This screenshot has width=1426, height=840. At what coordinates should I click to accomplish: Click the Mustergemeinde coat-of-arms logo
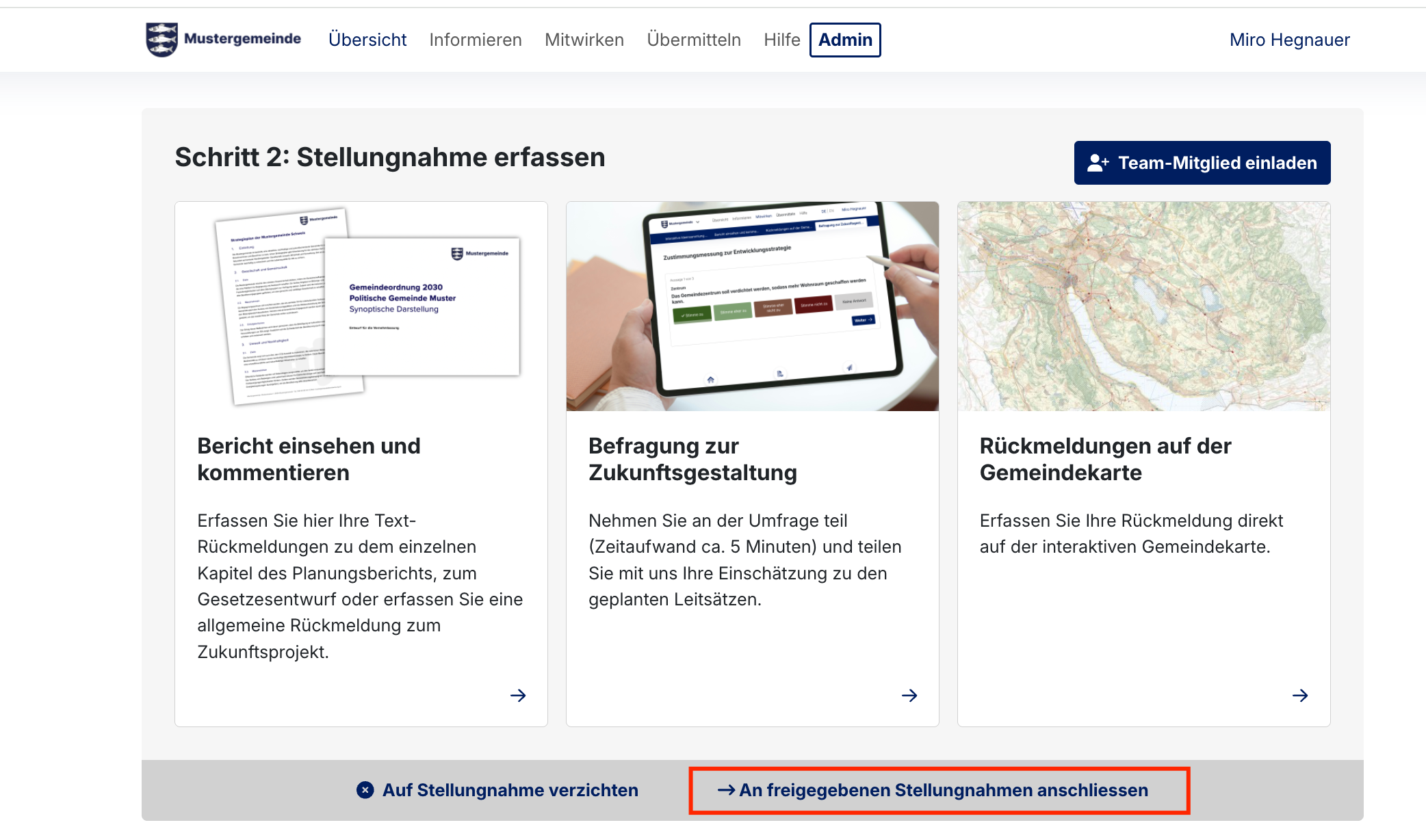(161, 40)
